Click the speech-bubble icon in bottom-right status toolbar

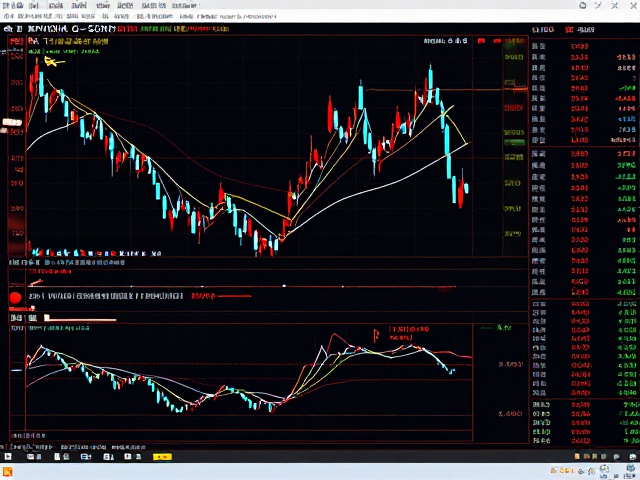(x=617, y=457)
